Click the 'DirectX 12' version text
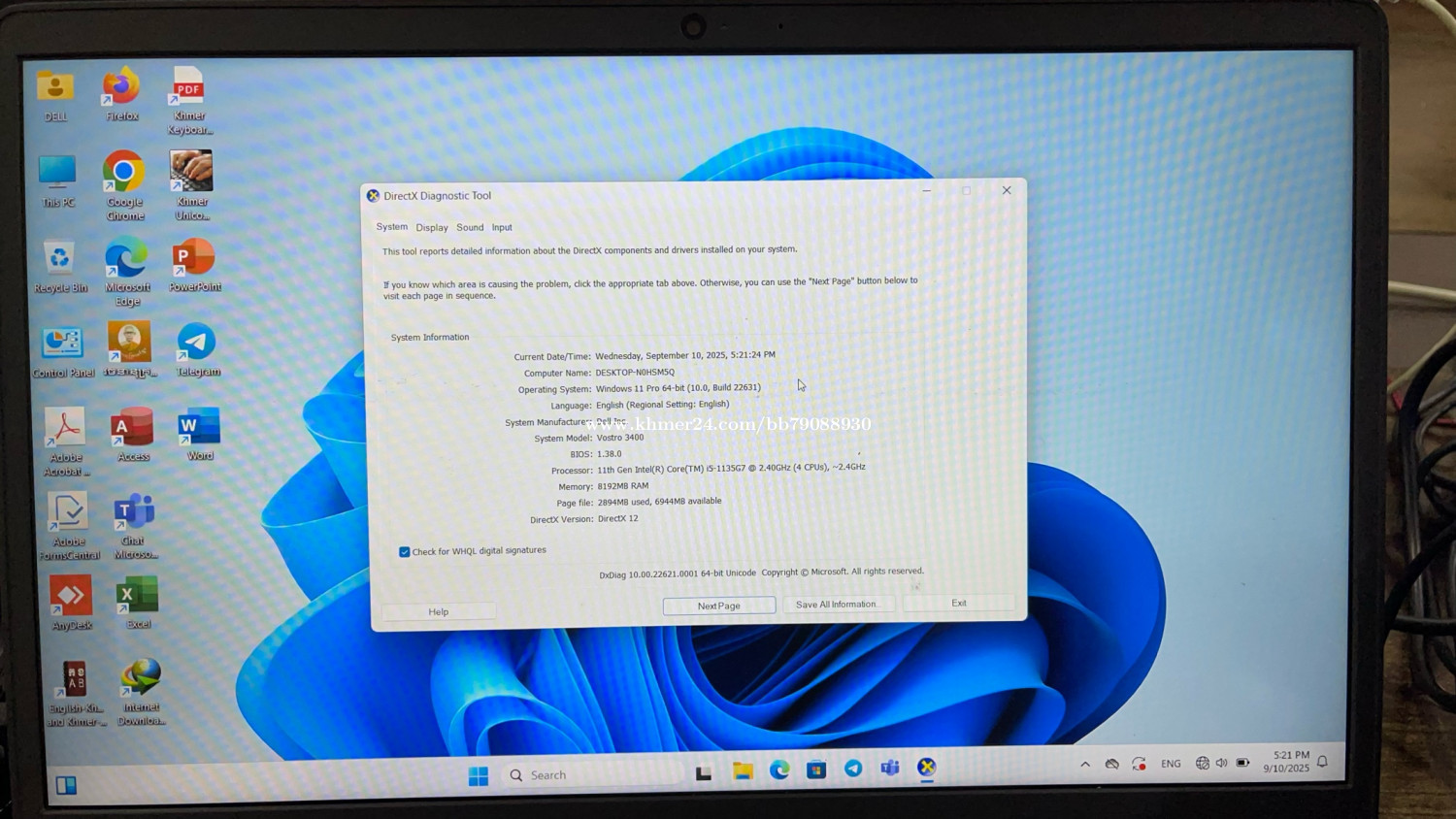The width and height of the screenshot is (1456, 819). pyautogui.click(x=618, y=519)
